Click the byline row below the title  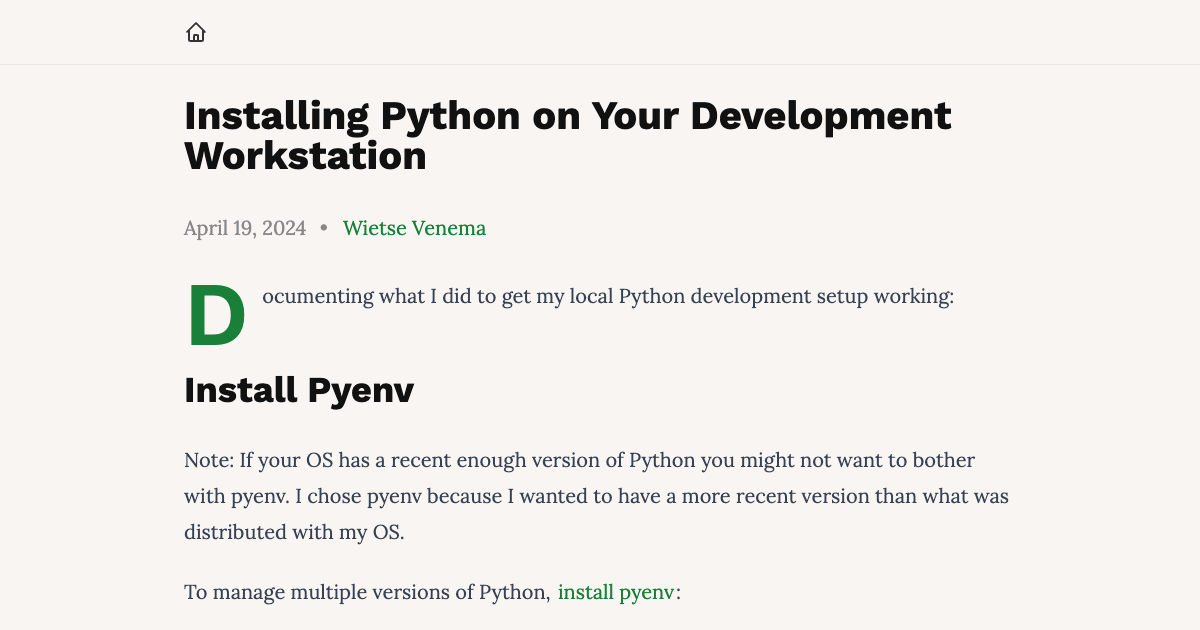tap(335, 228)
